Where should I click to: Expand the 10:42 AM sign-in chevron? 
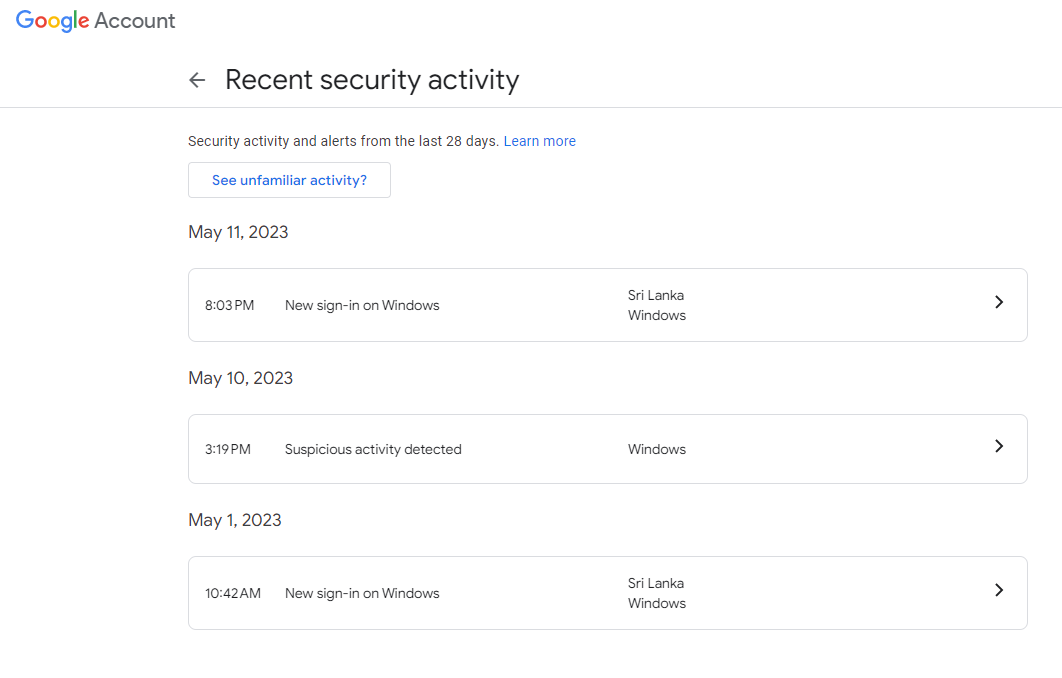coord(999,590)
